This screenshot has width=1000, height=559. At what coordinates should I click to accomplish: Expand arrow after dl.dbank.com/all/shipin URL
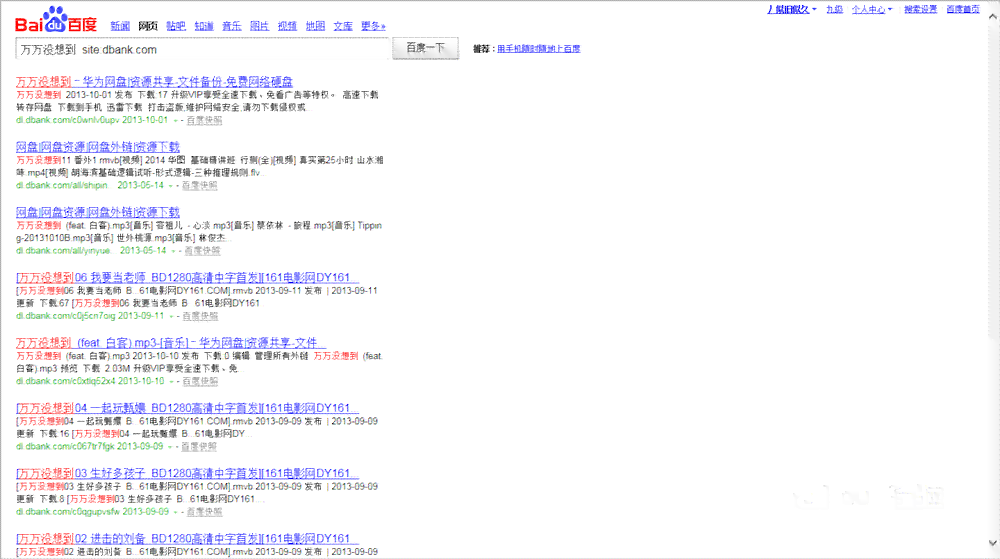point(170,185)
